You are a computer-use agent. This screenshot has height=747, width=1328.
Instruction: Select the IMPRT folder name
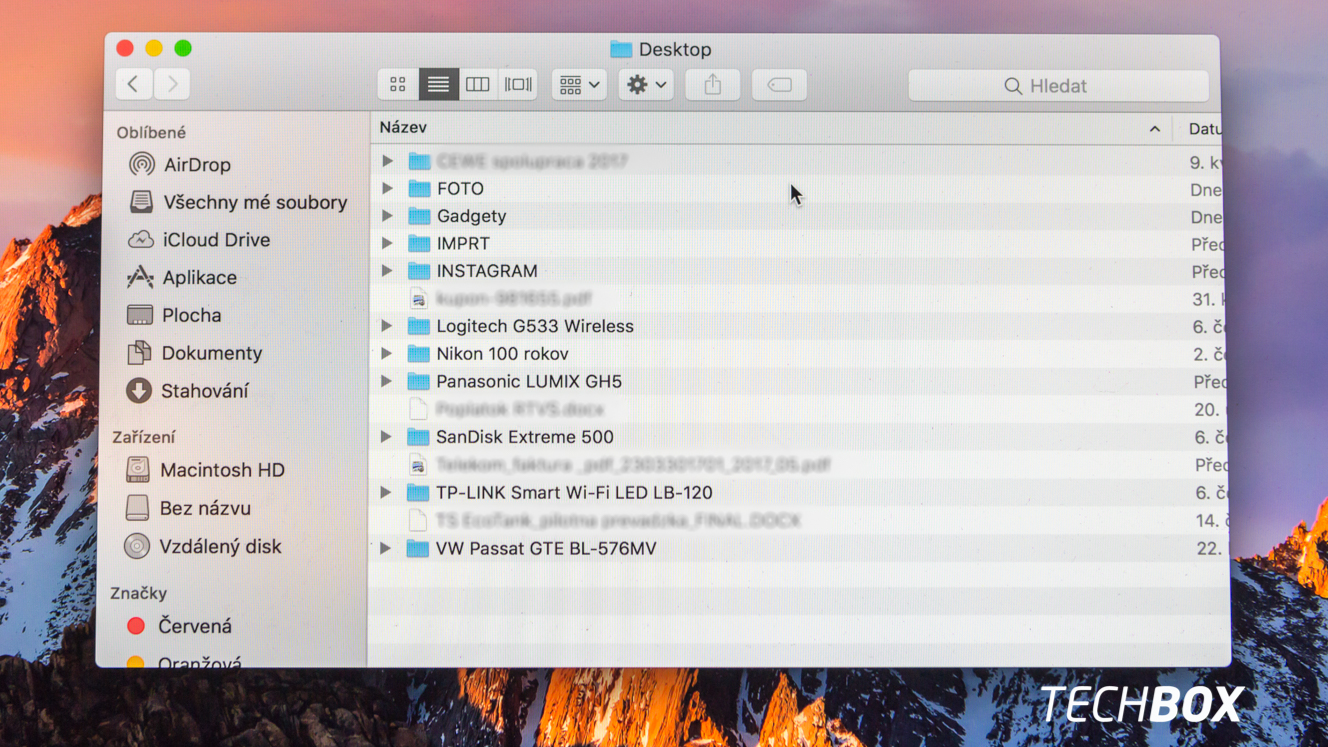(x=463, y=243)
